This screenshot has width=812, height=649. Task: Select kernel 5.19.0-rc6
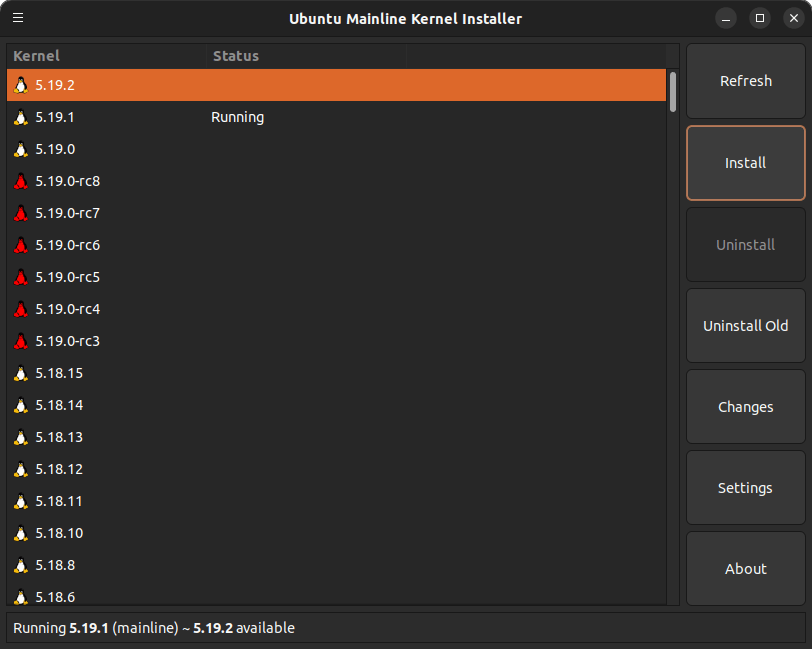point(68,245)
